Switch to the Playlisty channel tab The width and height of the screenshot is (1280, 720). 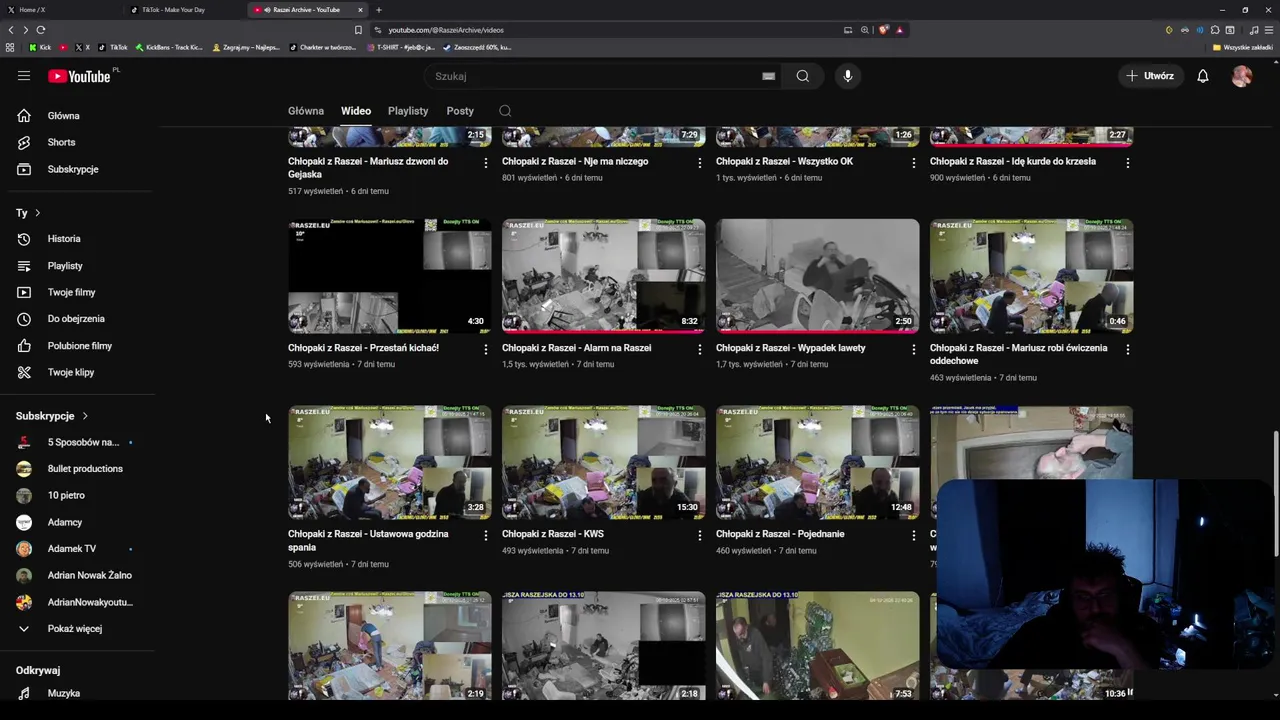click(x=408, y=111)
